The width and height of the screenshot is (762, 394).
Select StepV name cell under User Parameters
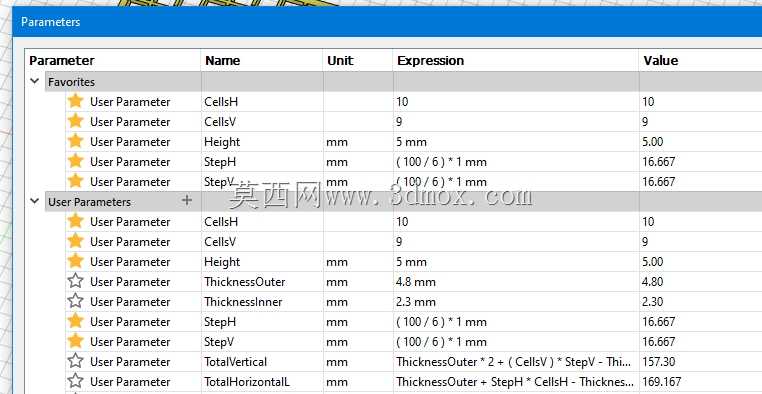coord(262,342)
